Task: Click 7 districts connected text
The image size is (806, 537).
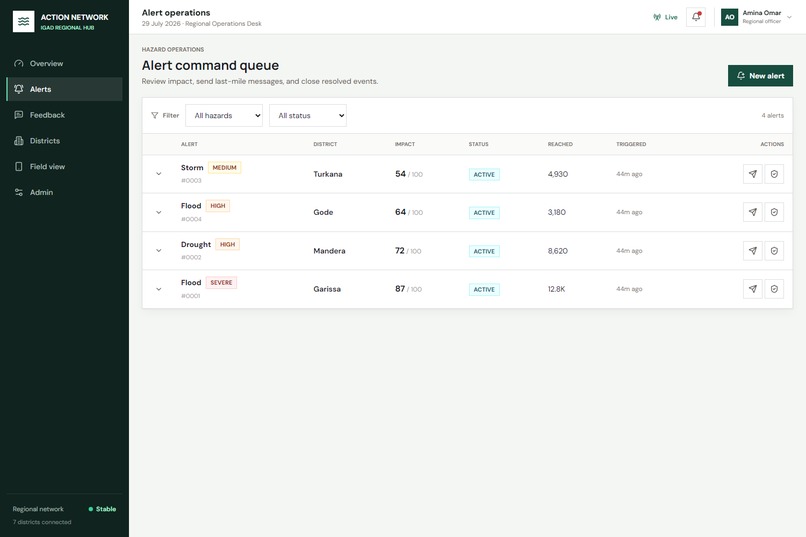Action: 42,522
